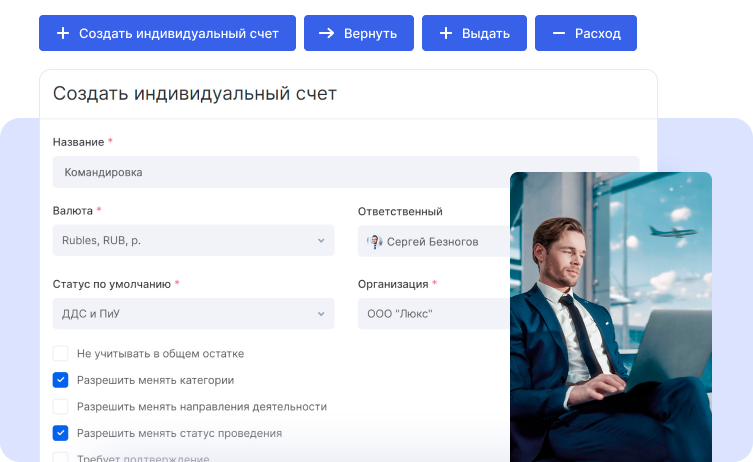Click the chevron in ДДС и ПиУ dropdown
Viewport: 753px width, 462px height.
click(321, 314)
